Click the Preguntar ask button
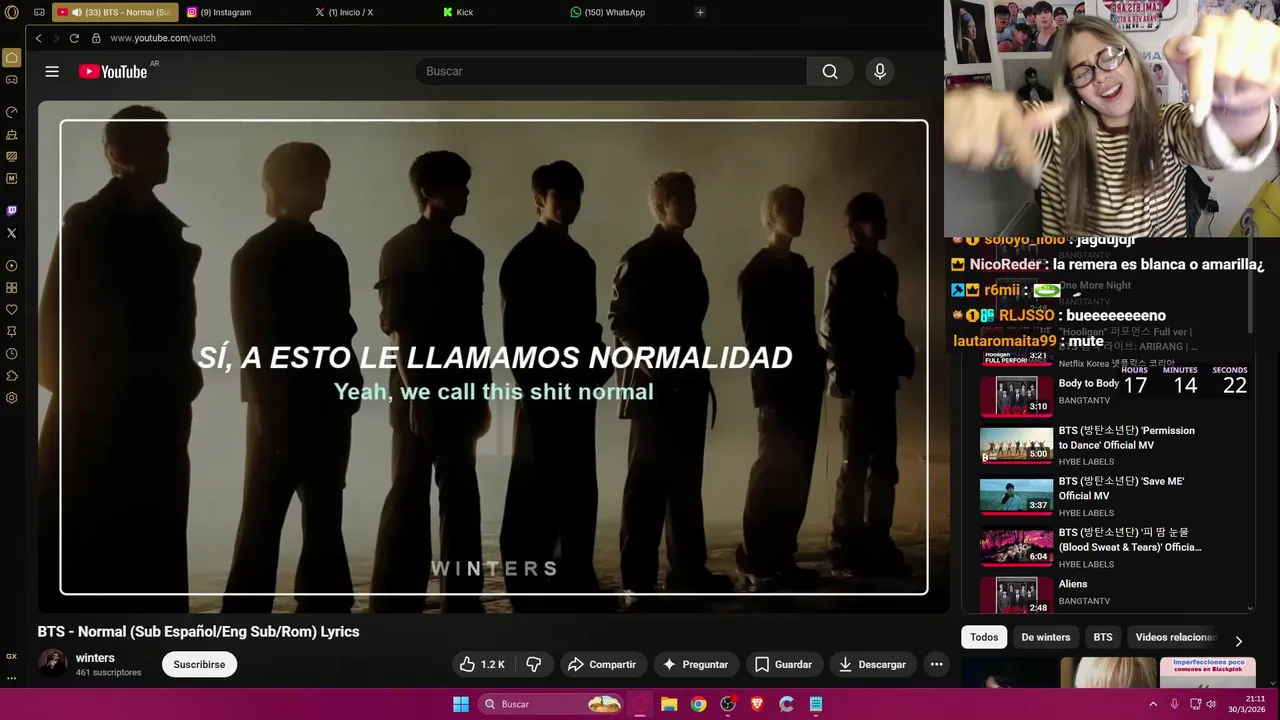 [x=695, y=664]
